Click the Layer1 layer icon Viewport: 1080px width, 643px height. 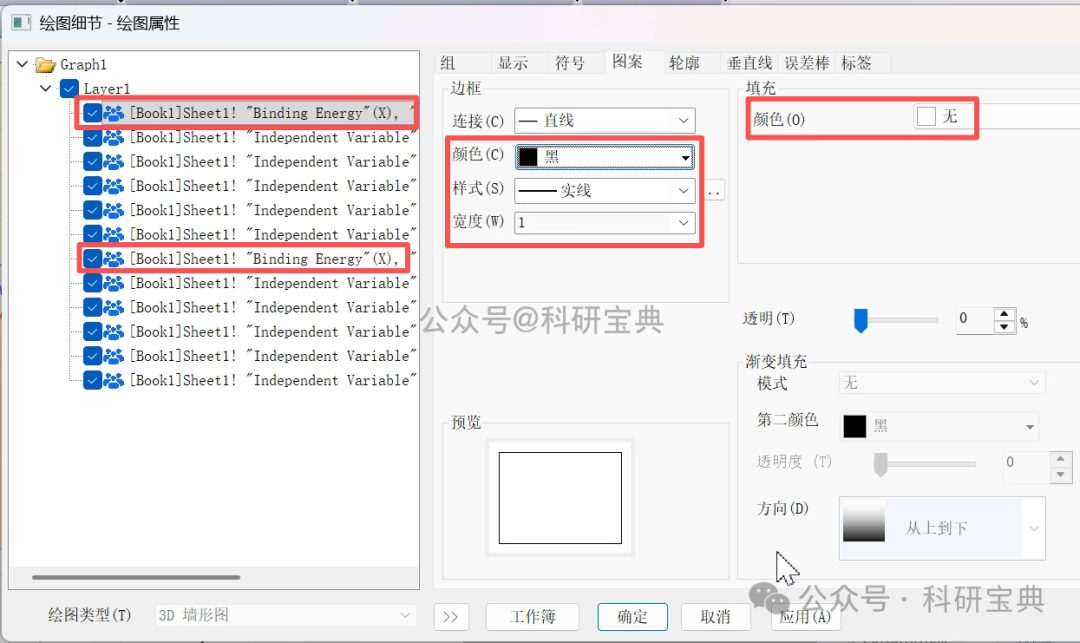tap(68, 88)
